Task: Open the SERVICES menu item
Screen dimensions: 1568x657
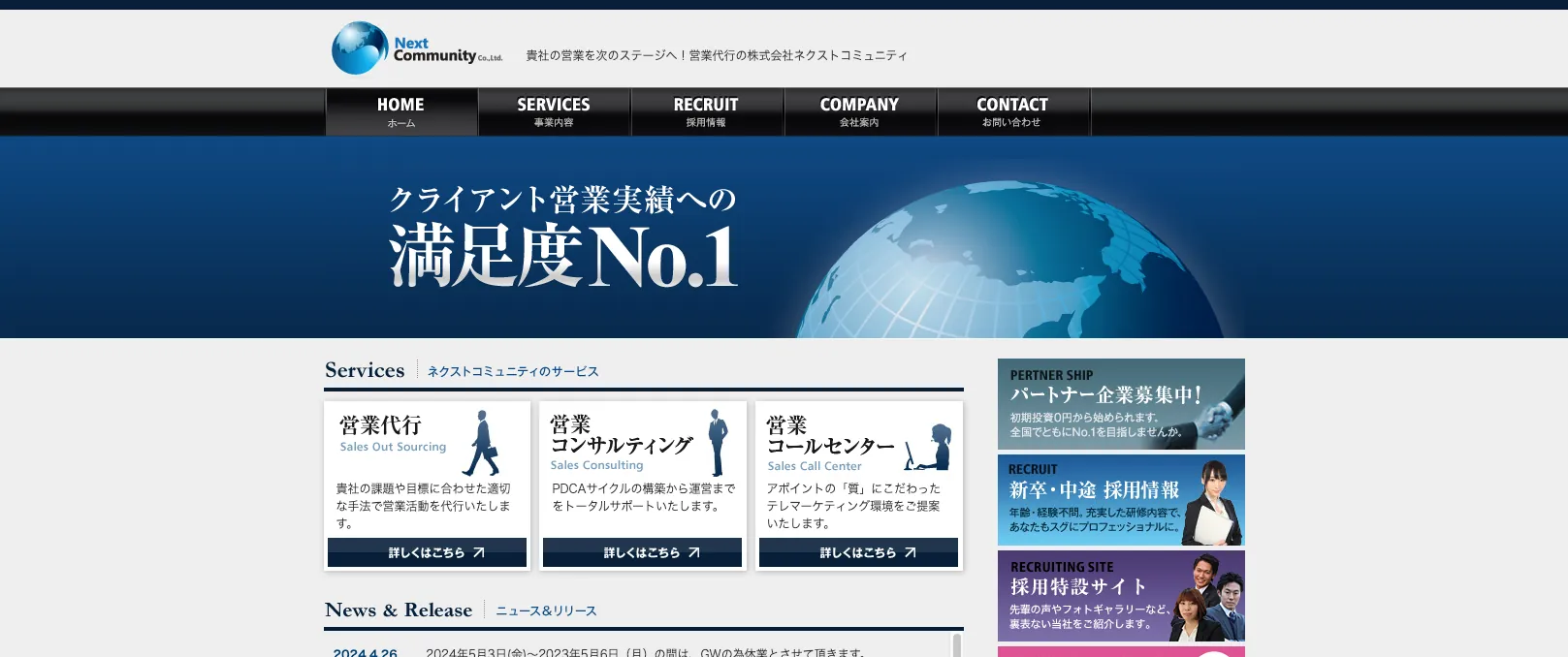Action: tap(554, 111)
